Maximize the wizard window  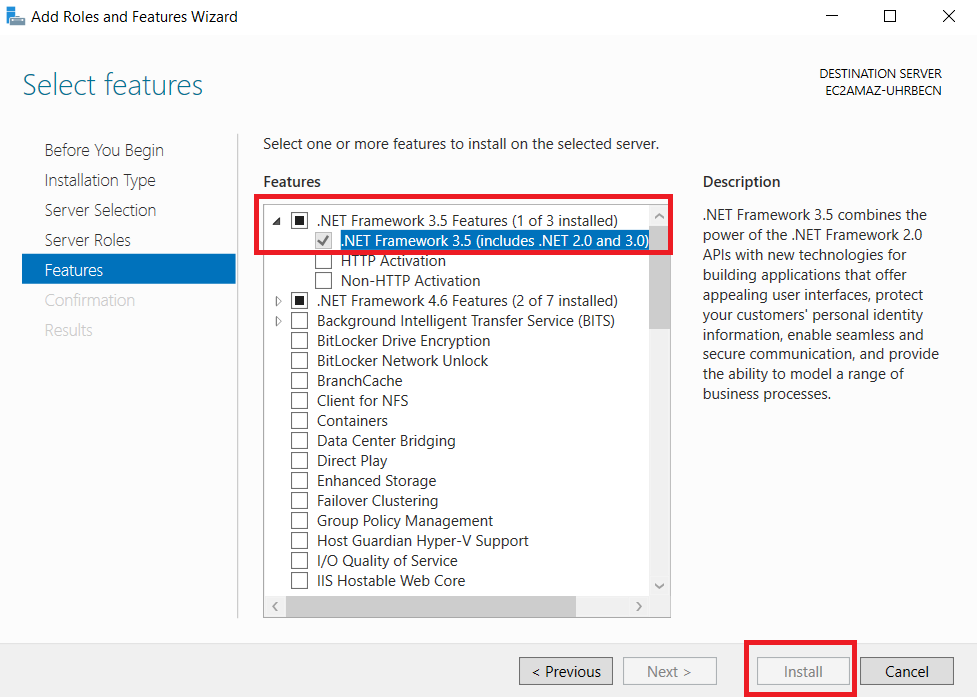point(890,16)
